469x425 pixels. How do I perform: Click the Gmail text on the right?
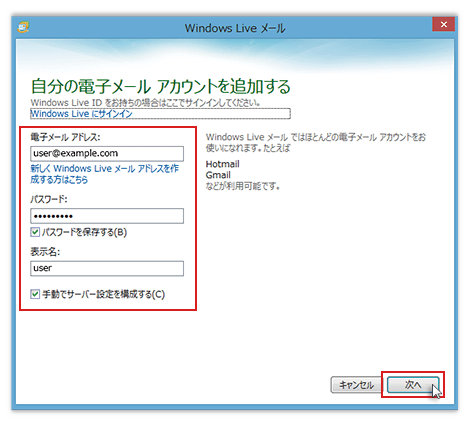point(218,175)
